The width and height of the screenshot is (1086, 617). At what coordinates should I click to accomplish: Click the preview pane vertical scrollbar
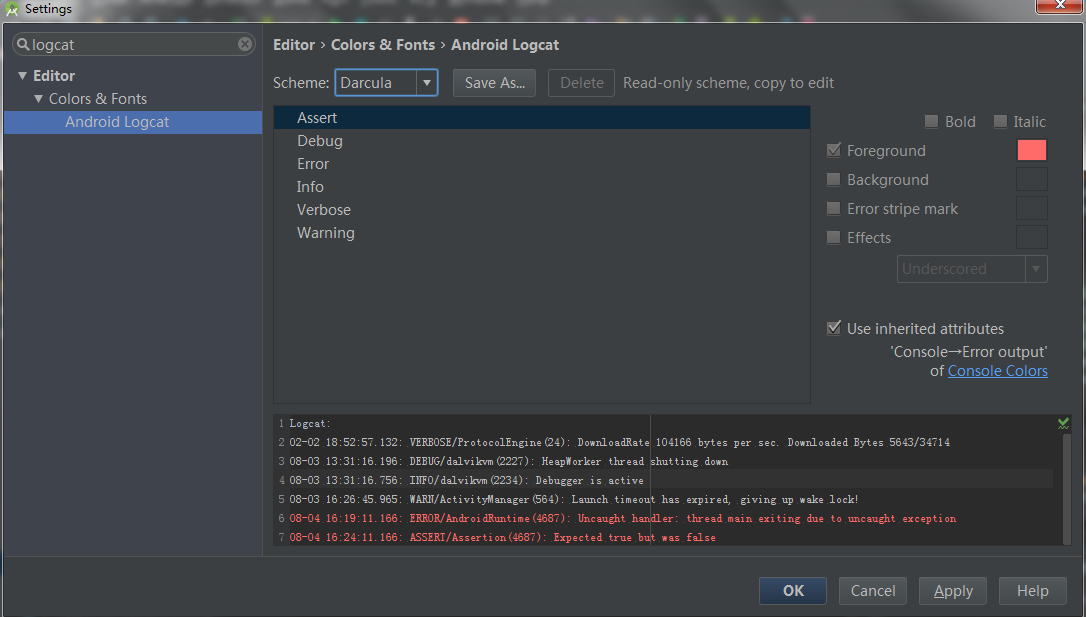coord(1067,488)
